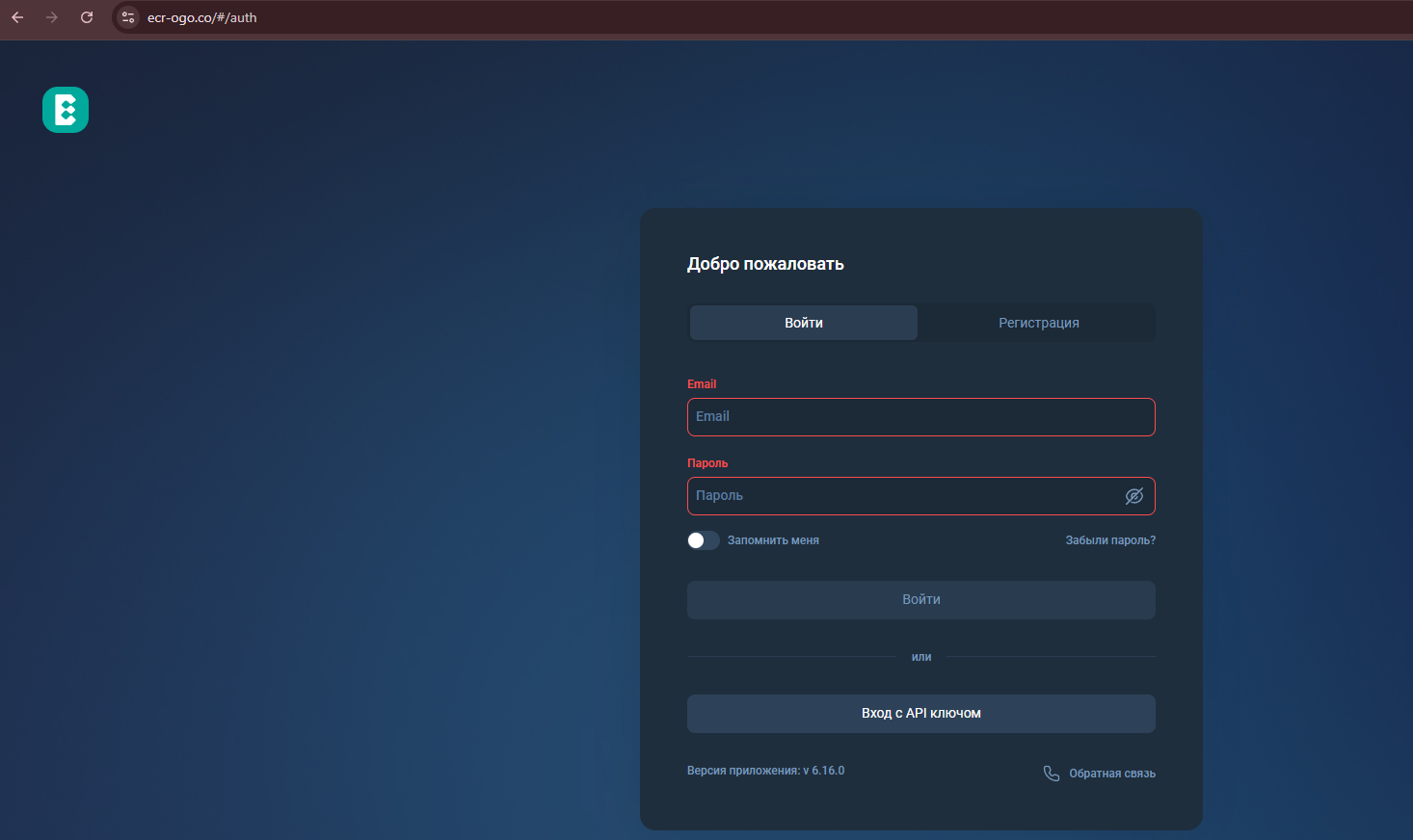The width and height of the screenshot is (1413, 840).
Task: Go forward in browser history
Action: tap(52, 17)
